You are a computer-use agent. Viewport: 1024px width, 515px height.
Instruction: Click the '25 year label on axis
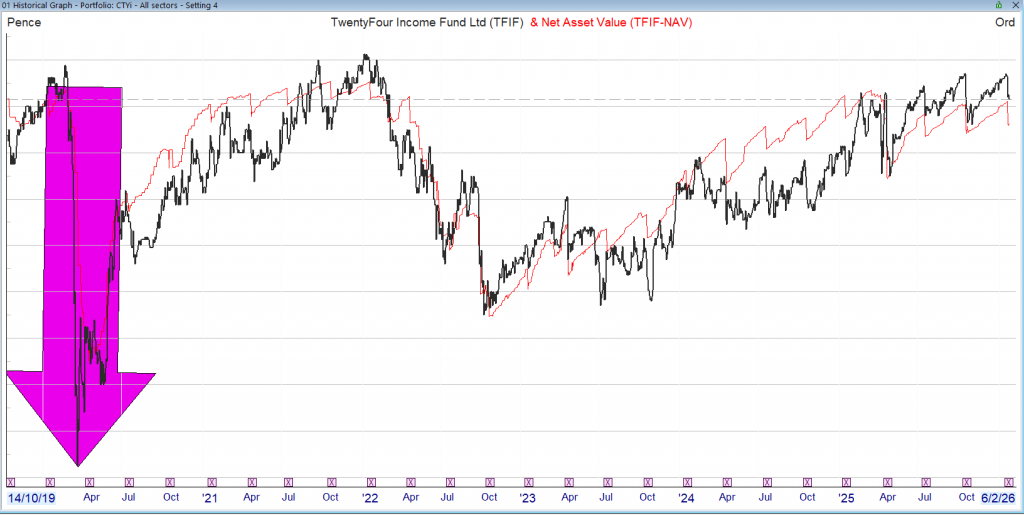845,497
